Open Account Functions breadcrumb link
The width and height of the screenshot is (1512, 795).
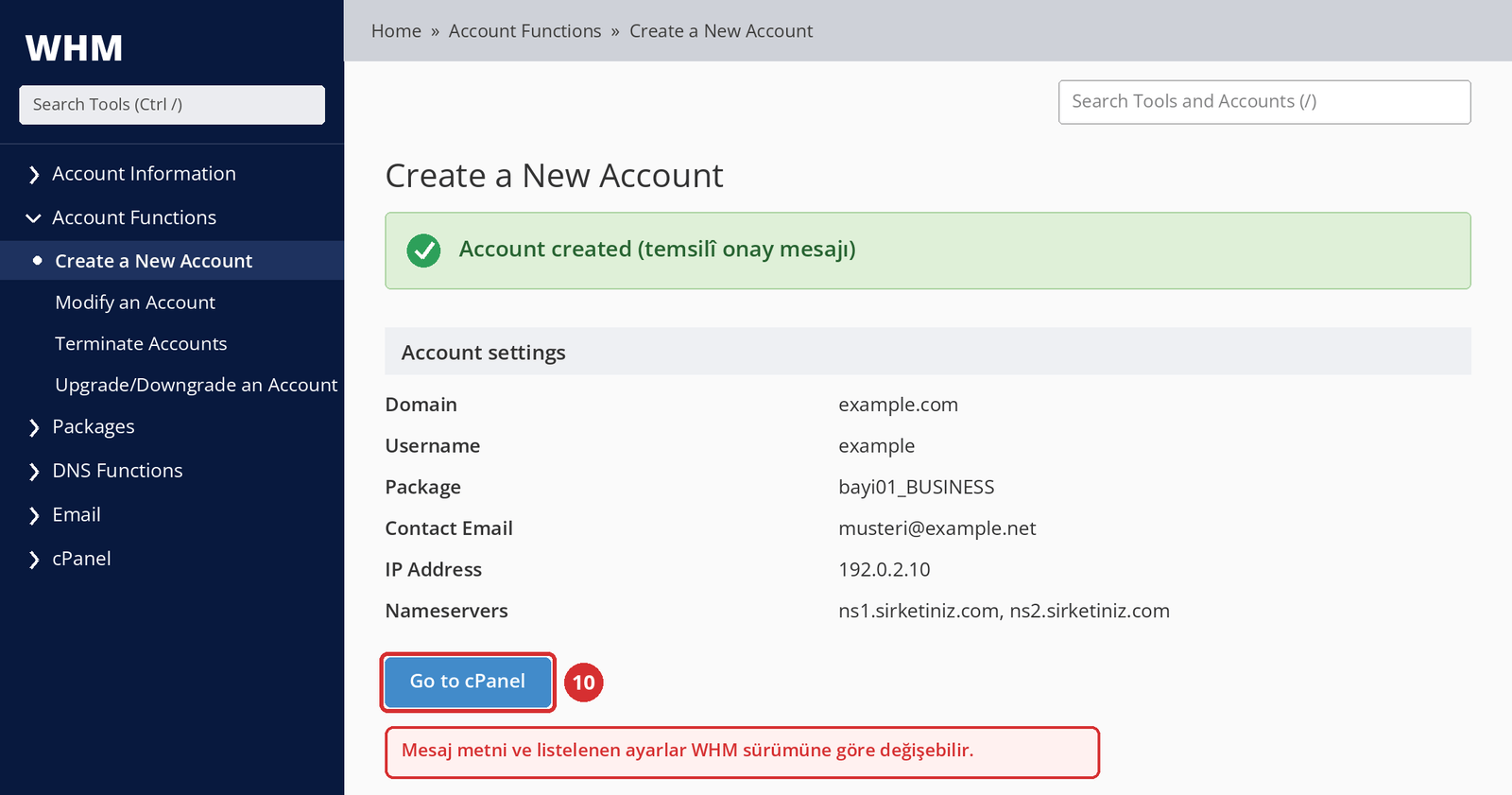pos(524,31)
